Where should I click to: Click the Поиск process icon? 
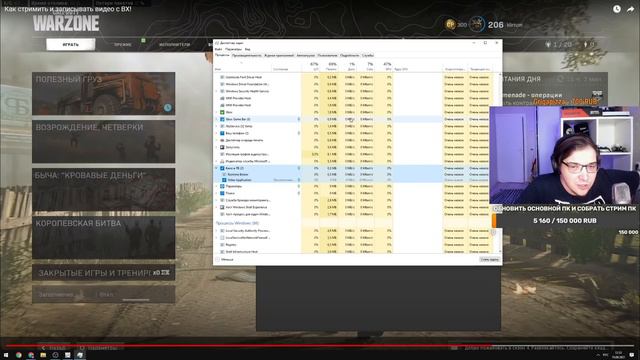coord(222,193)
